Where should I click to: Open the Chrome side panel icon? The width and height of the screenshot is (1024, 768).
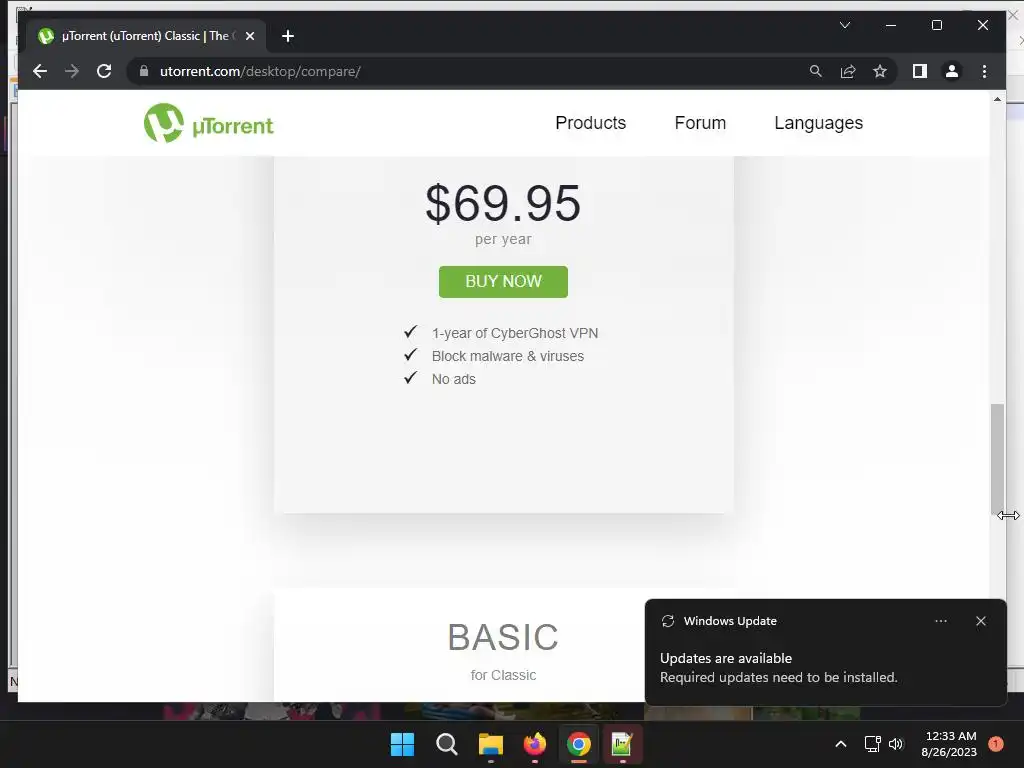(920, 71)
